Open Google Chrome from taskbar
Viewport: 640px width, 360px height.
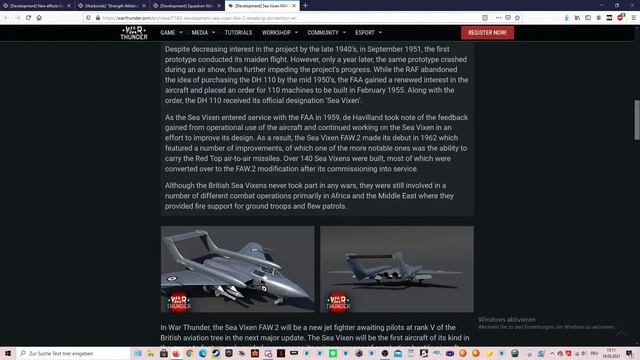click(190, 353)
